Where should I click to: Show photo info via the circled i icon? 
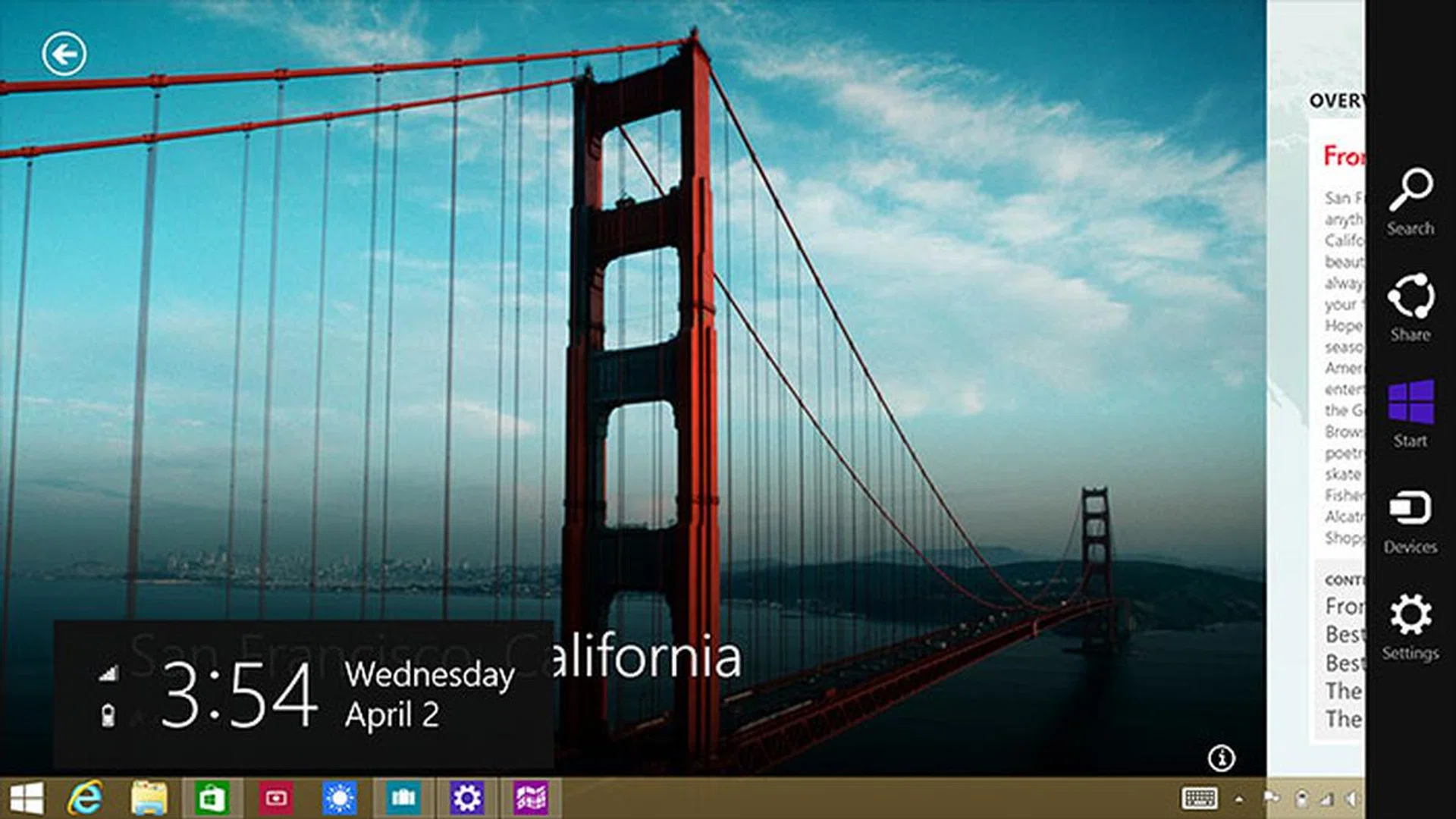coord(1221,758)
